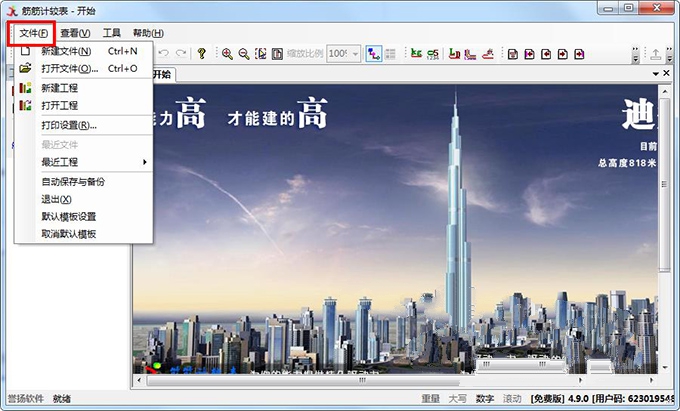This screenshot has width=680, height=411.
Task: Click the app logo icon in title bar
Action: pos(12,10)
